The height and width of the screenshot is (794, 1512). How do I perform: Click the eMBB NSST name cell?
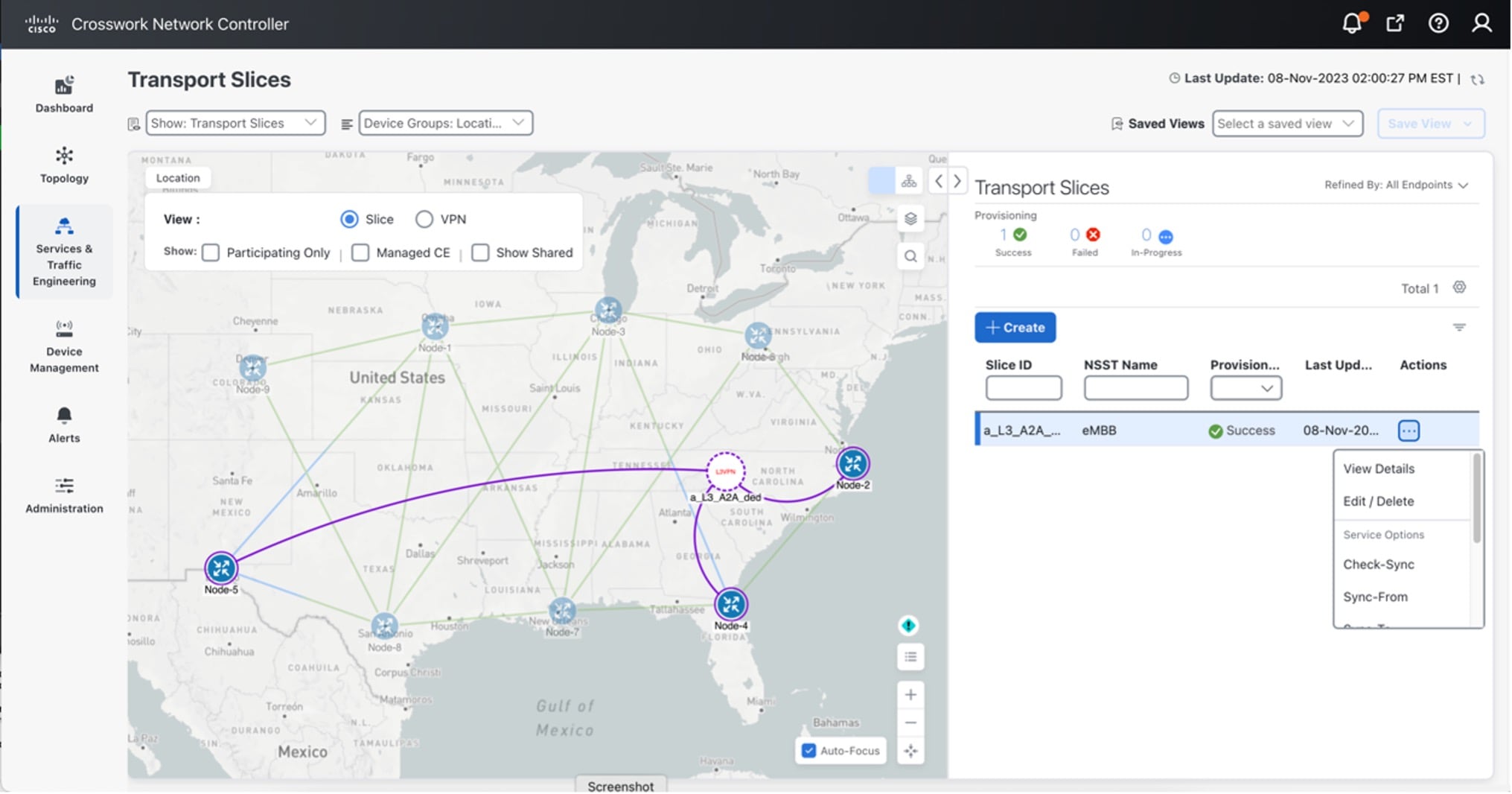(1099, 431)
